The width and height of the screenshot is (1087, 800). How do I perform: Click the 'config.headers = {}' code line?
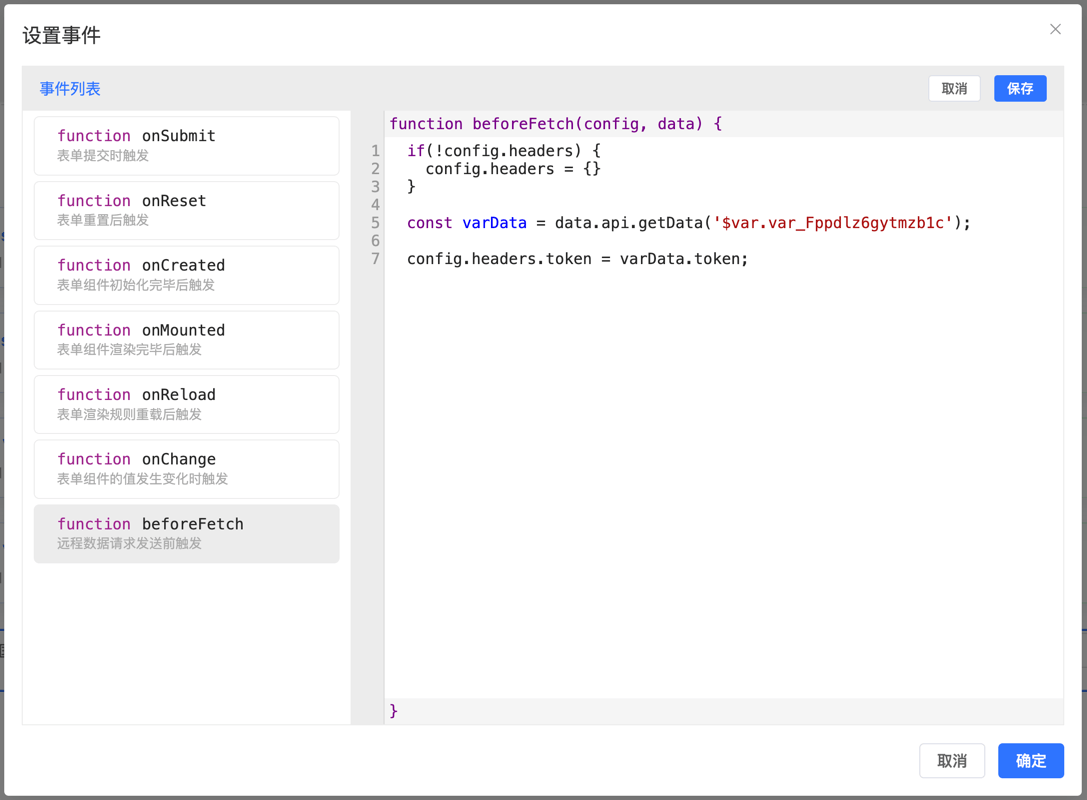point(512,169)
